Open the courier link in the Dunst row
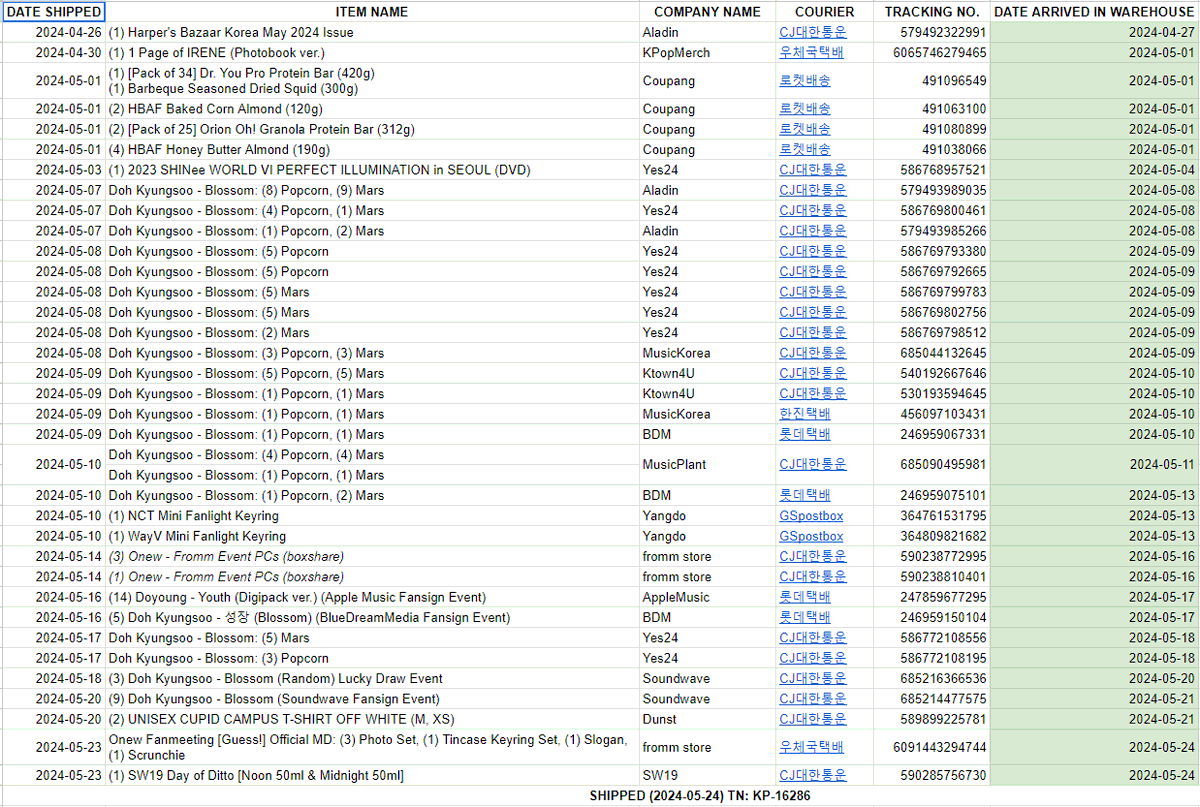Screen dimensions: 1200x807 coord(812,719)
